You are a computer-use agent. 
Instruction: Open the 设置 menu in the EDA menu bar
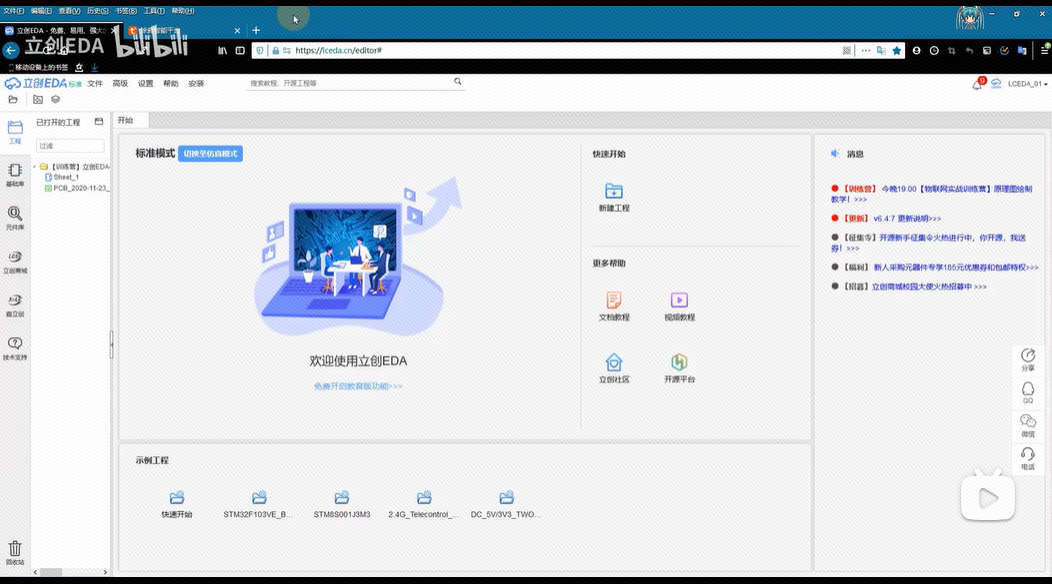pyautogui.click(x=146, y=84)
